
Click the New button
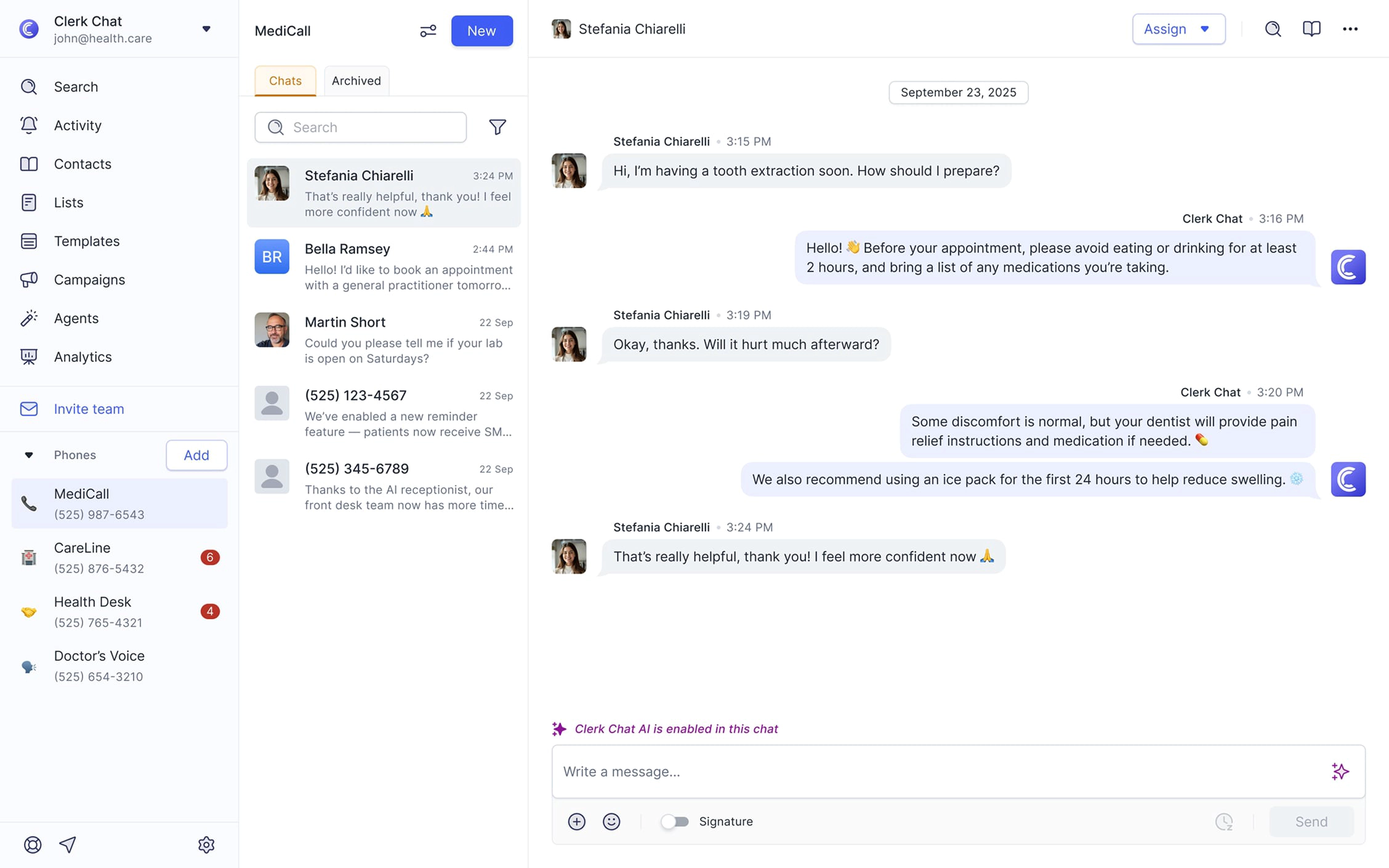click(x=481, y=31)
